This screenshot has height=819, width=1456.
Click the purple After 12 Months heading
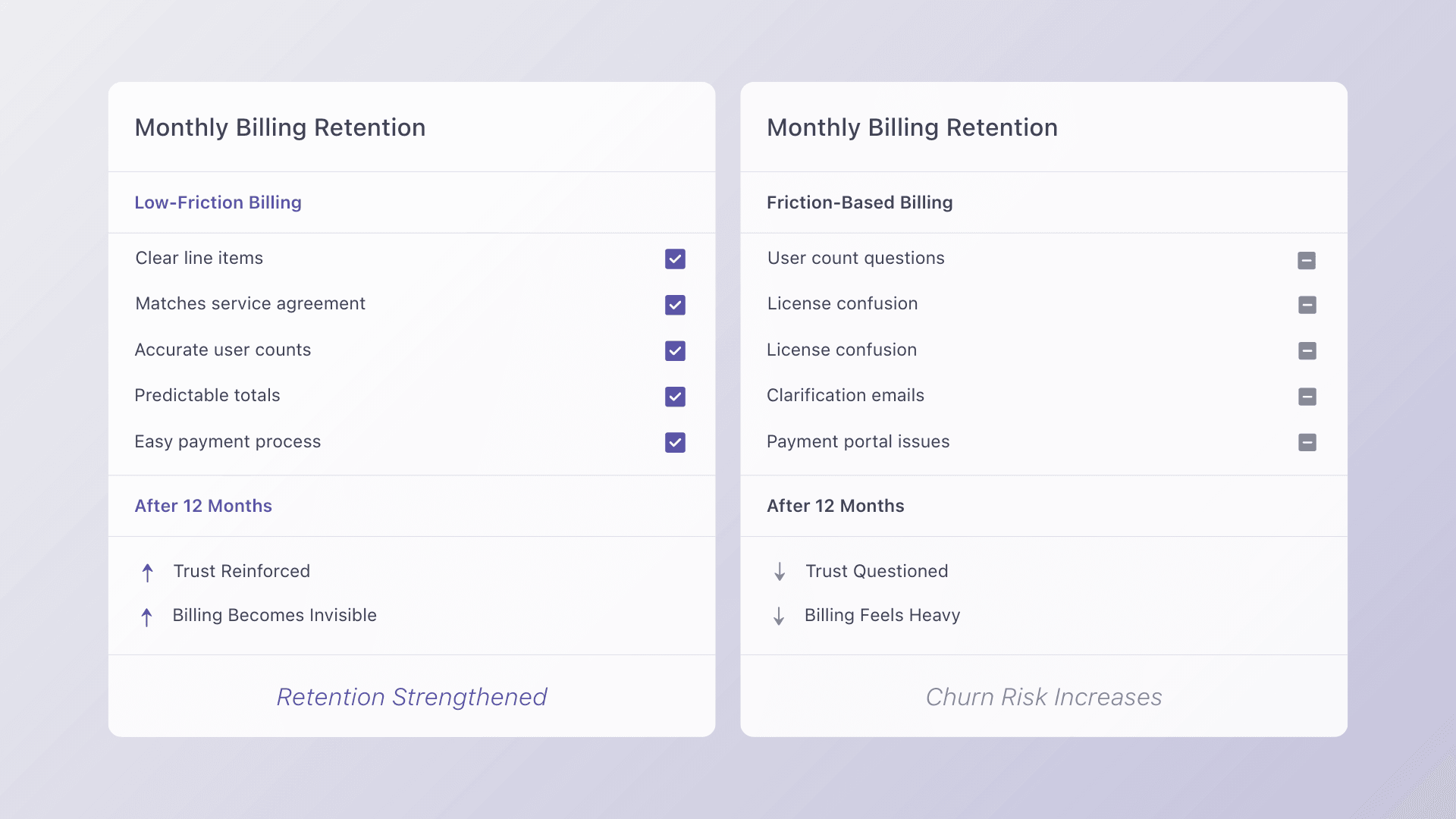tap(203, 506)
